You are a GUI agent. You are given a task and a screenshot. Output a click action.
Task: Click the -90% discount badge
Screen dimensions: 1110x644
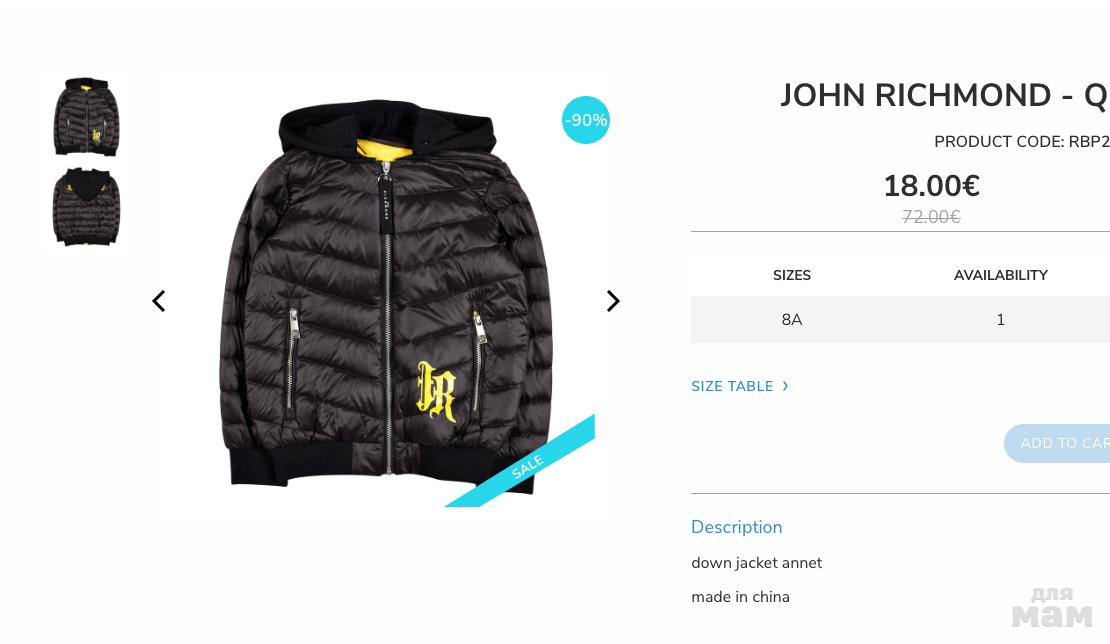[x=585, y=120]
